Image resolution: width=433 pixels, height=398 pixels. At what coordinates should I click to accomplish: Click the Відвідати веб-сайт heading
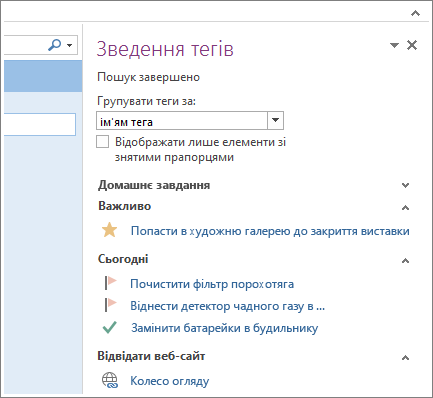tap(151, 356)
